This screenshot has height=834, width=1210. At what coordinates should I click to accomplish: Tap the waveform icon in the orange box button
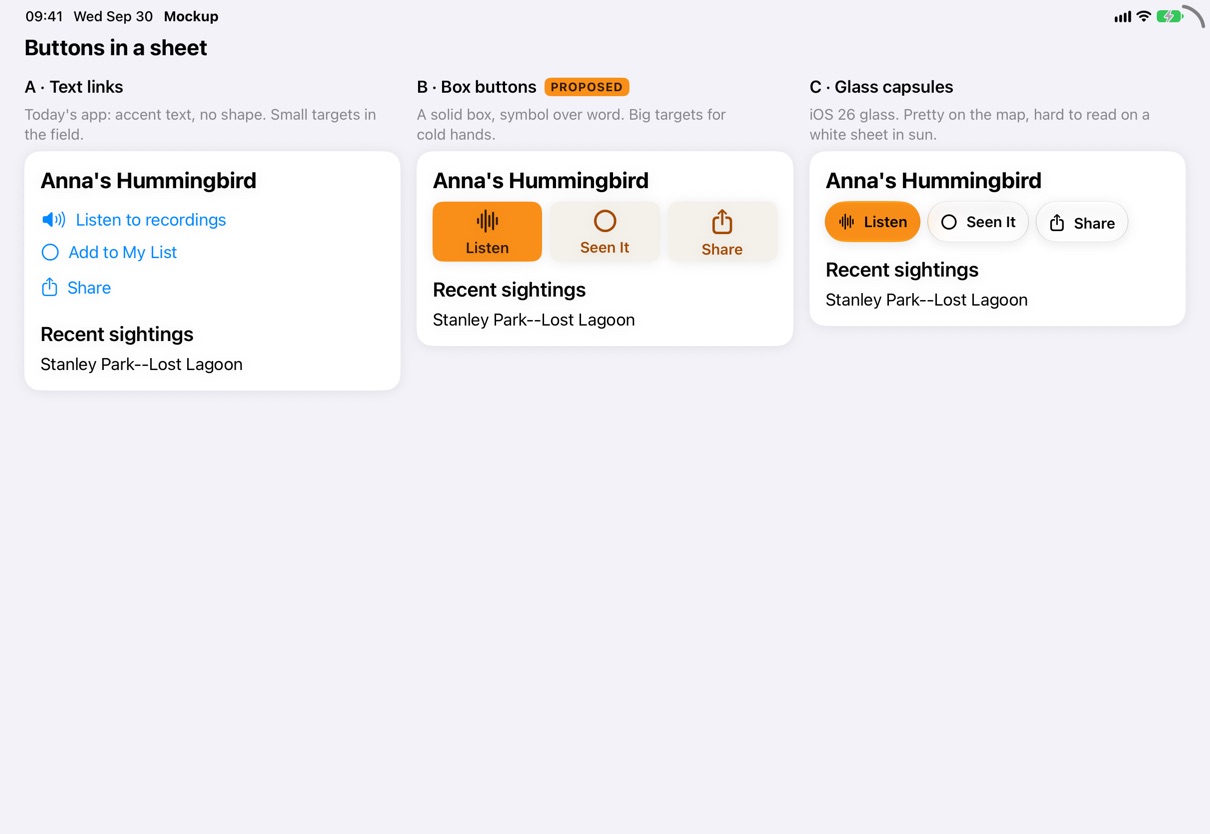click(487, 221)
